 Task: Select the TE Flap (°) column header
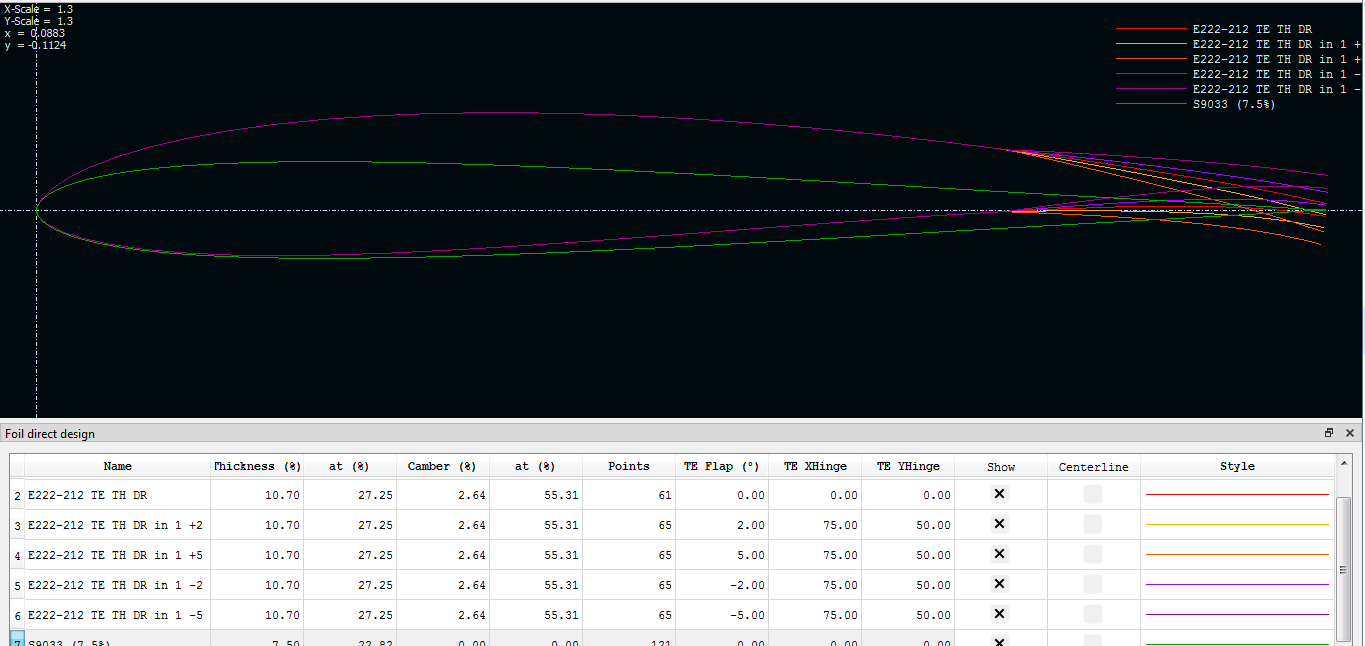tap(722, 466)
